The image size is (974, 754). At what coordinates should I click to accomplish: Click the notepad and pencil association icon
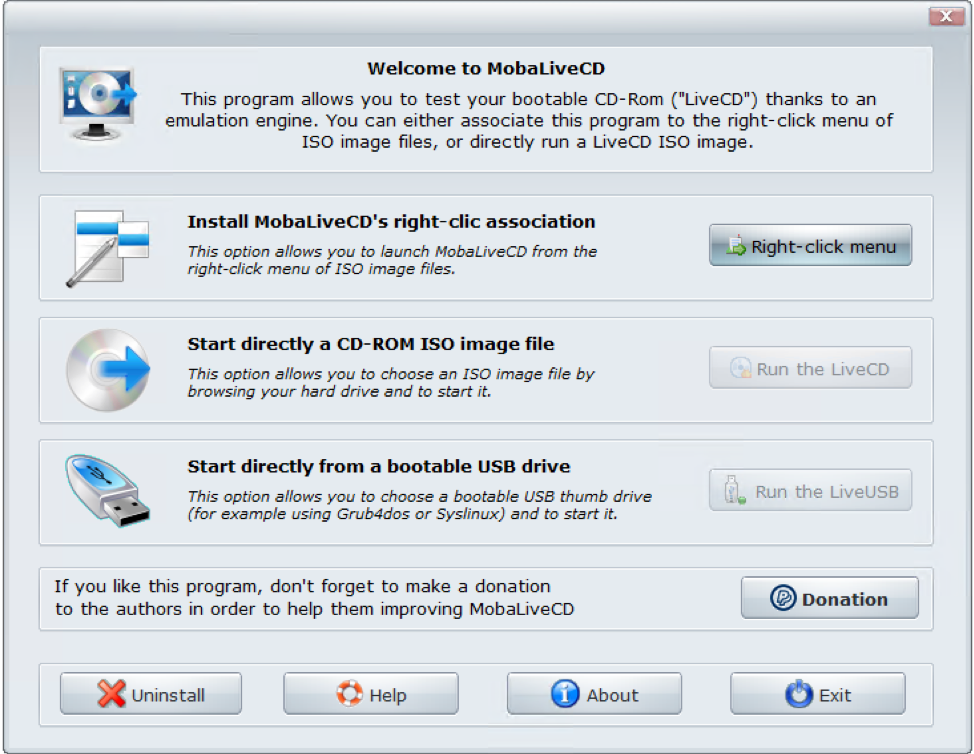click(108, 248)
